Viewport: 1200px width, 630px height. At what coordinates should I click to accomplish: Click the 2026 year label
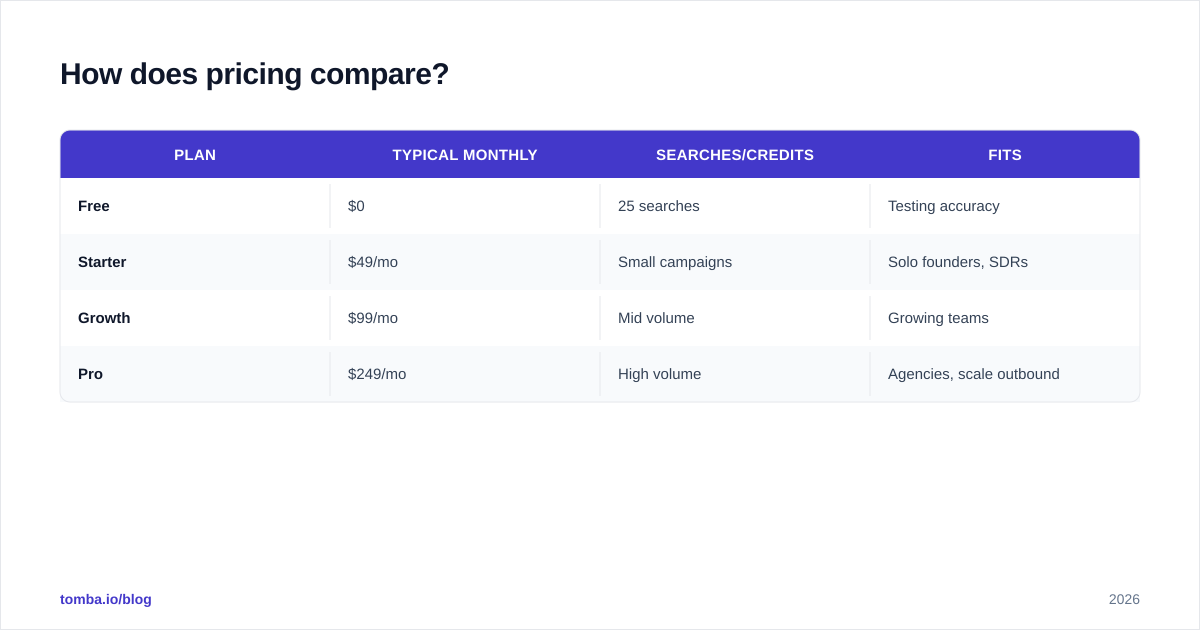click(x=1124, y=599)
